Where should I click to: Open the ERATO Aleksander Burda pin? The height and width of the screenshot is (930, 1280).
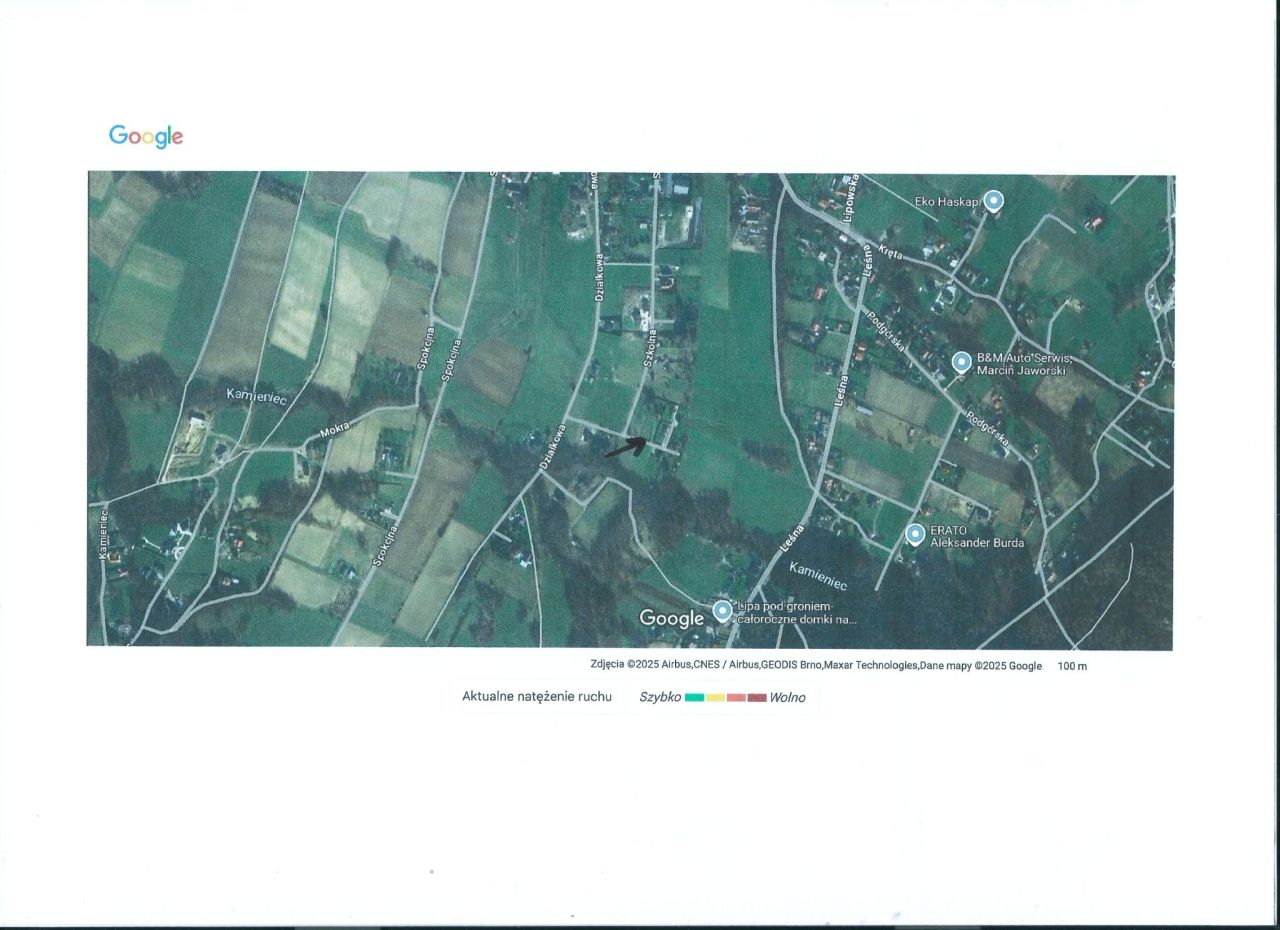click(x=915, y=534)
